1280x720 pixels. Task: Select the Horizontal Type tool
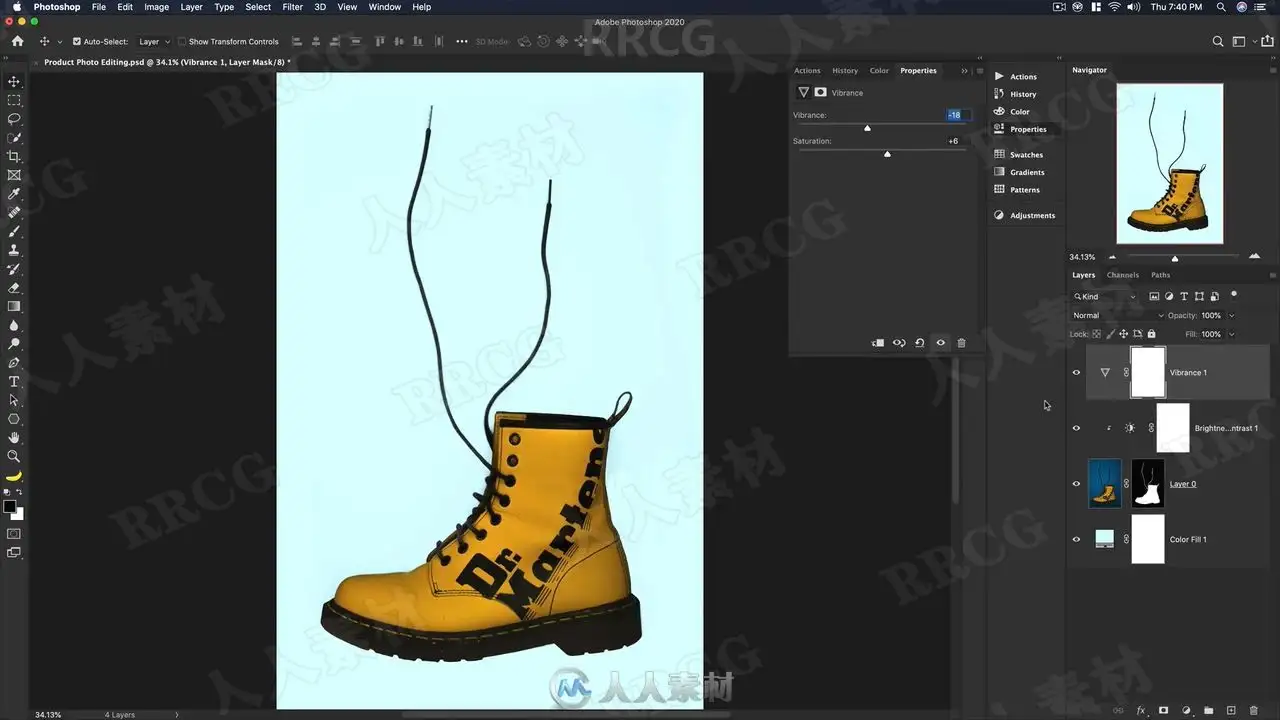[x=14, y=382]
